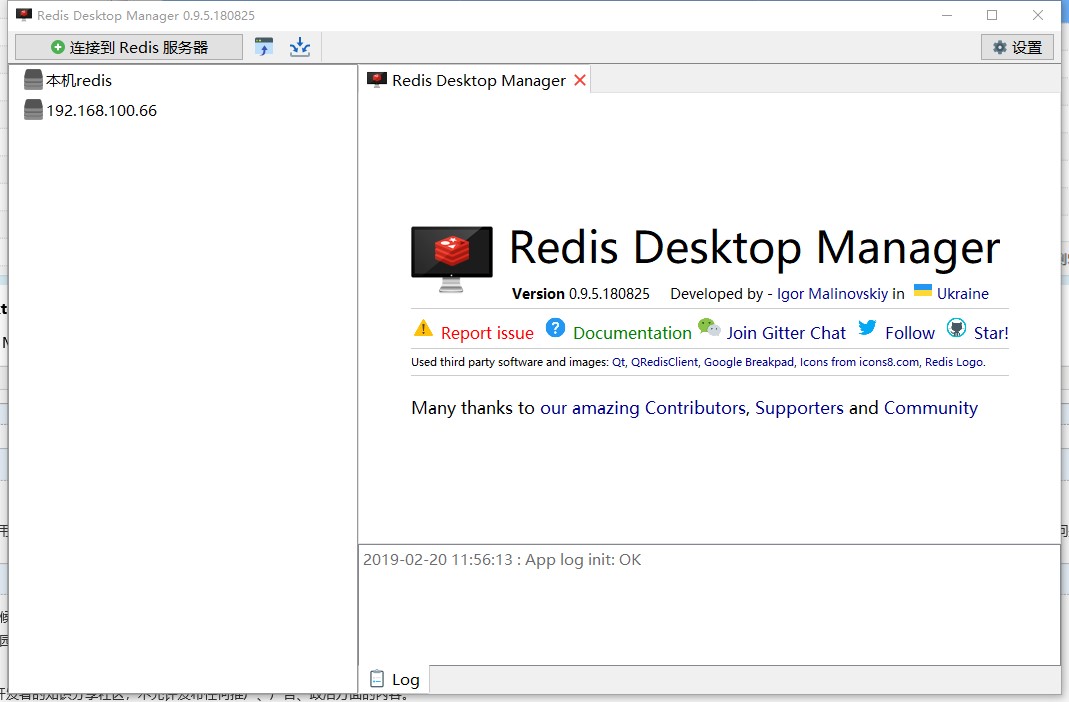Click Connect to Redis Server button

(x=129, y=47)
